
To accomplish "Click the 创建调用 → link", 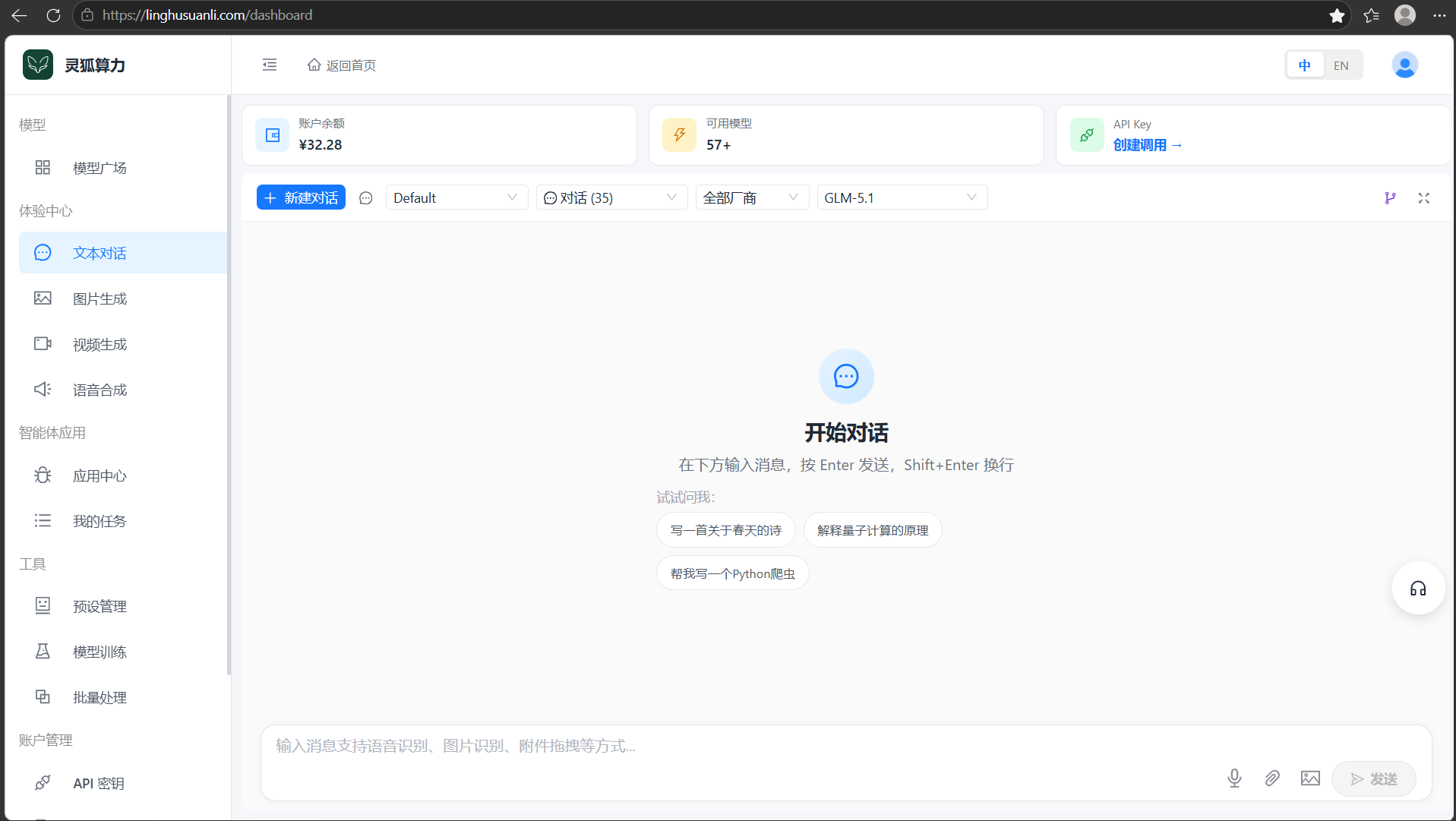I will point(1148,145).
